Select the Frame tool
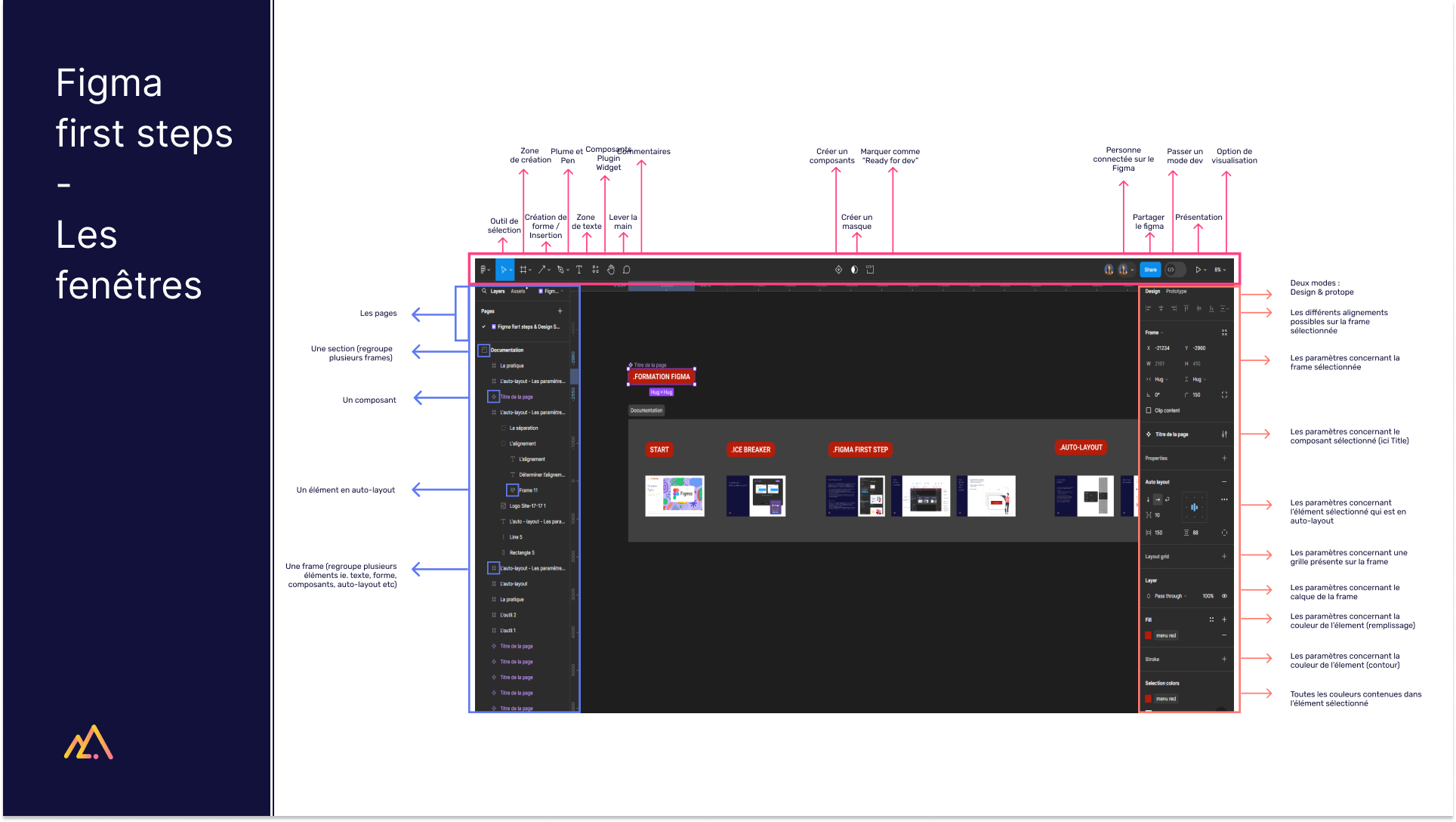Viewport: 1456px width, 822px height. click(523, 270)
